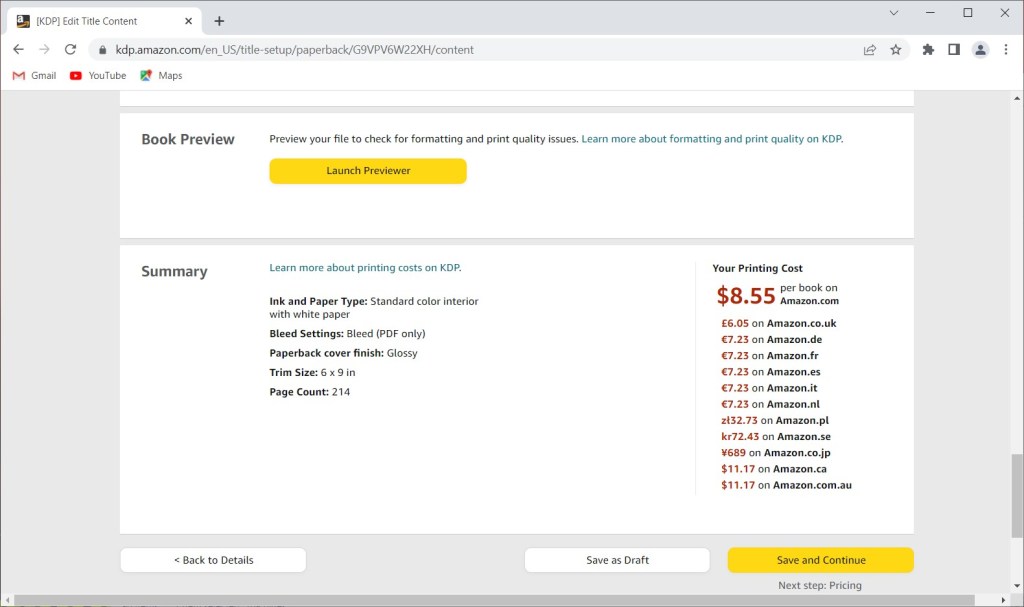
Task: Go Back to Details
Action: coord(213,560)
